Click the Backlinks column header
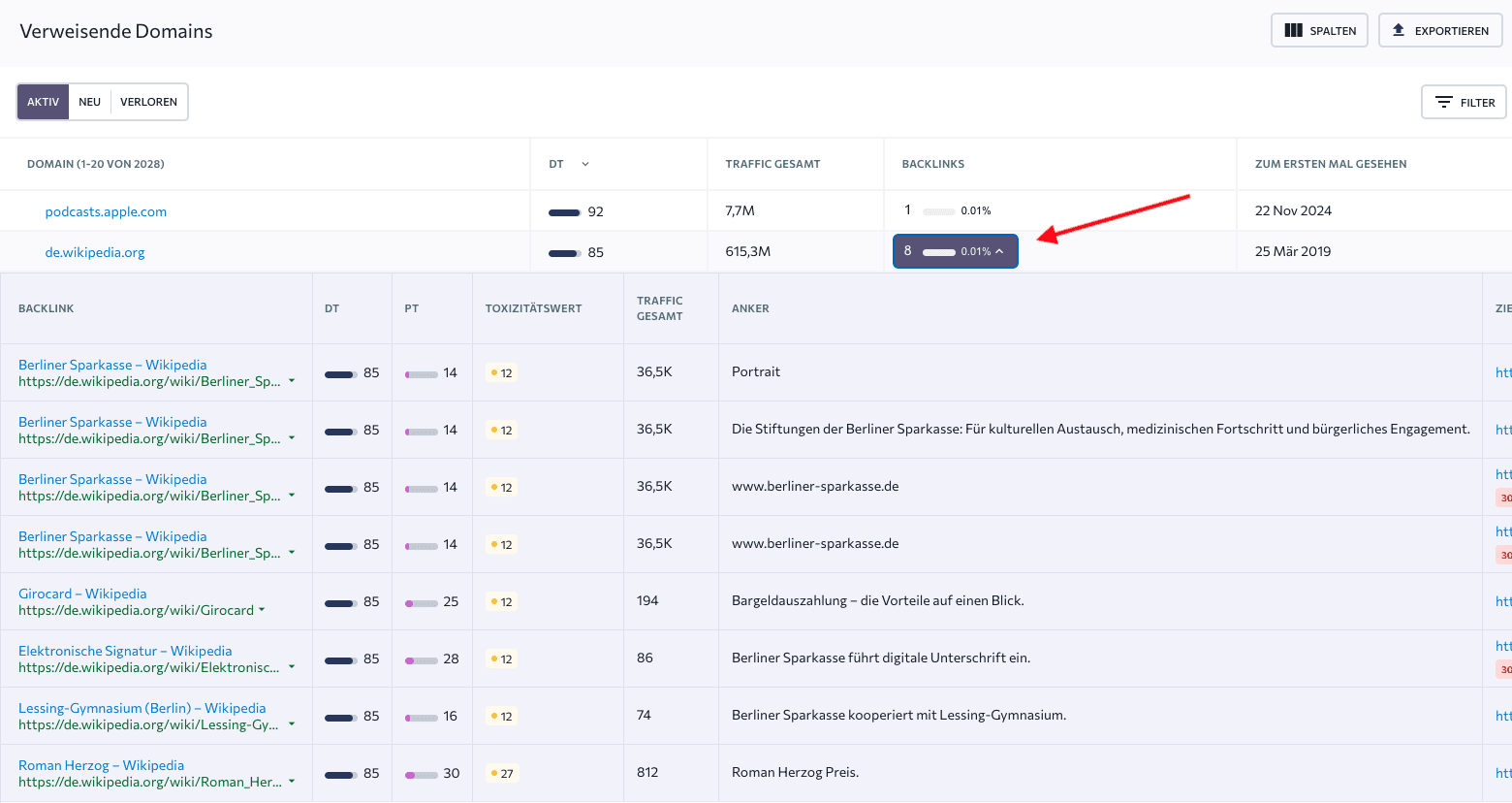 point(933,164)
